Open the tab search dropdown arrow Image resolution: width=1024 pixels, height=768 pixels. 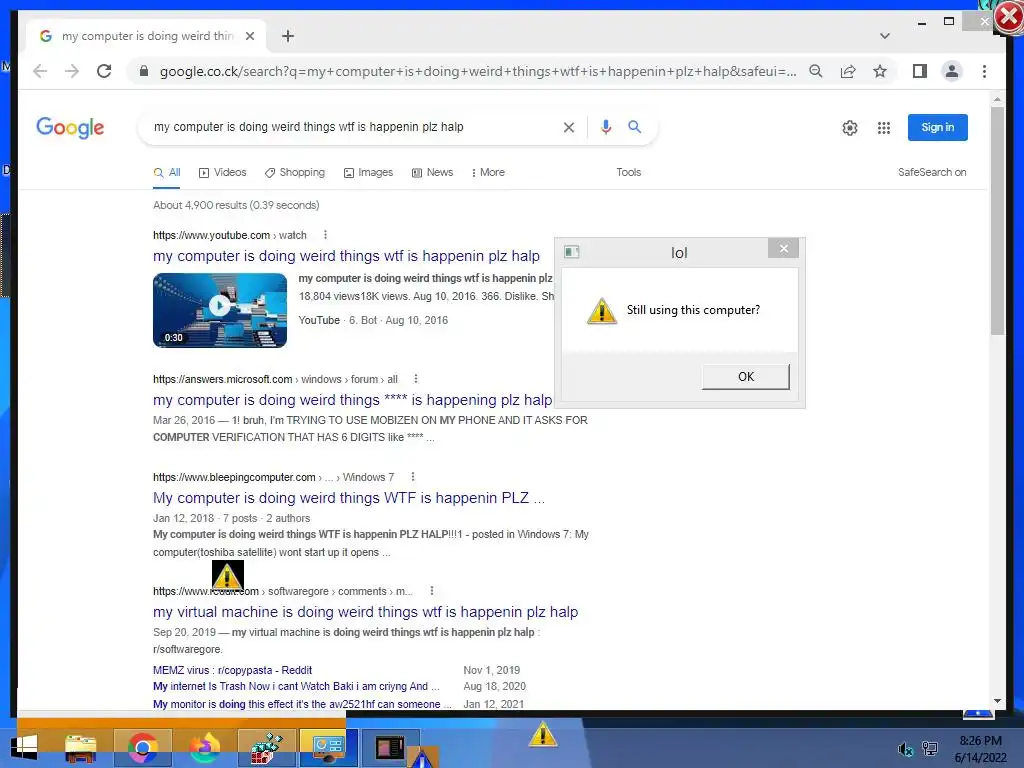point(885,36)
